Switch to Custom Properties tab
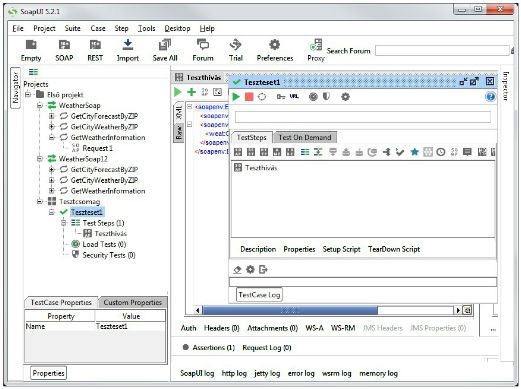 pyautogui.click(x=132, y=302)
